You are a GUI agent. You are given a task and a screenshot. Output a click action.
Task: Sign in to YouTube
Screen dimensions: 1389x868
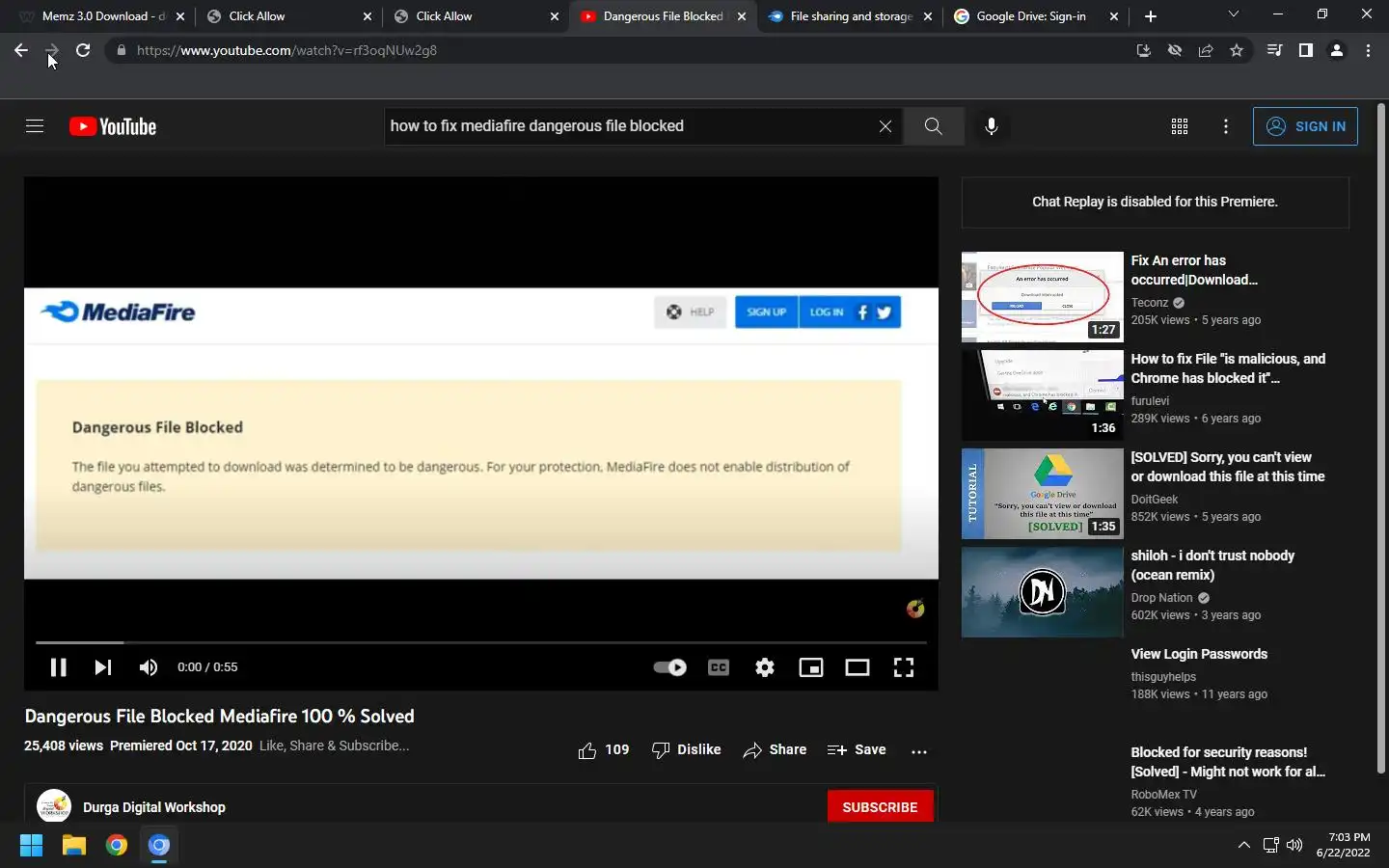pos(1305,126)
